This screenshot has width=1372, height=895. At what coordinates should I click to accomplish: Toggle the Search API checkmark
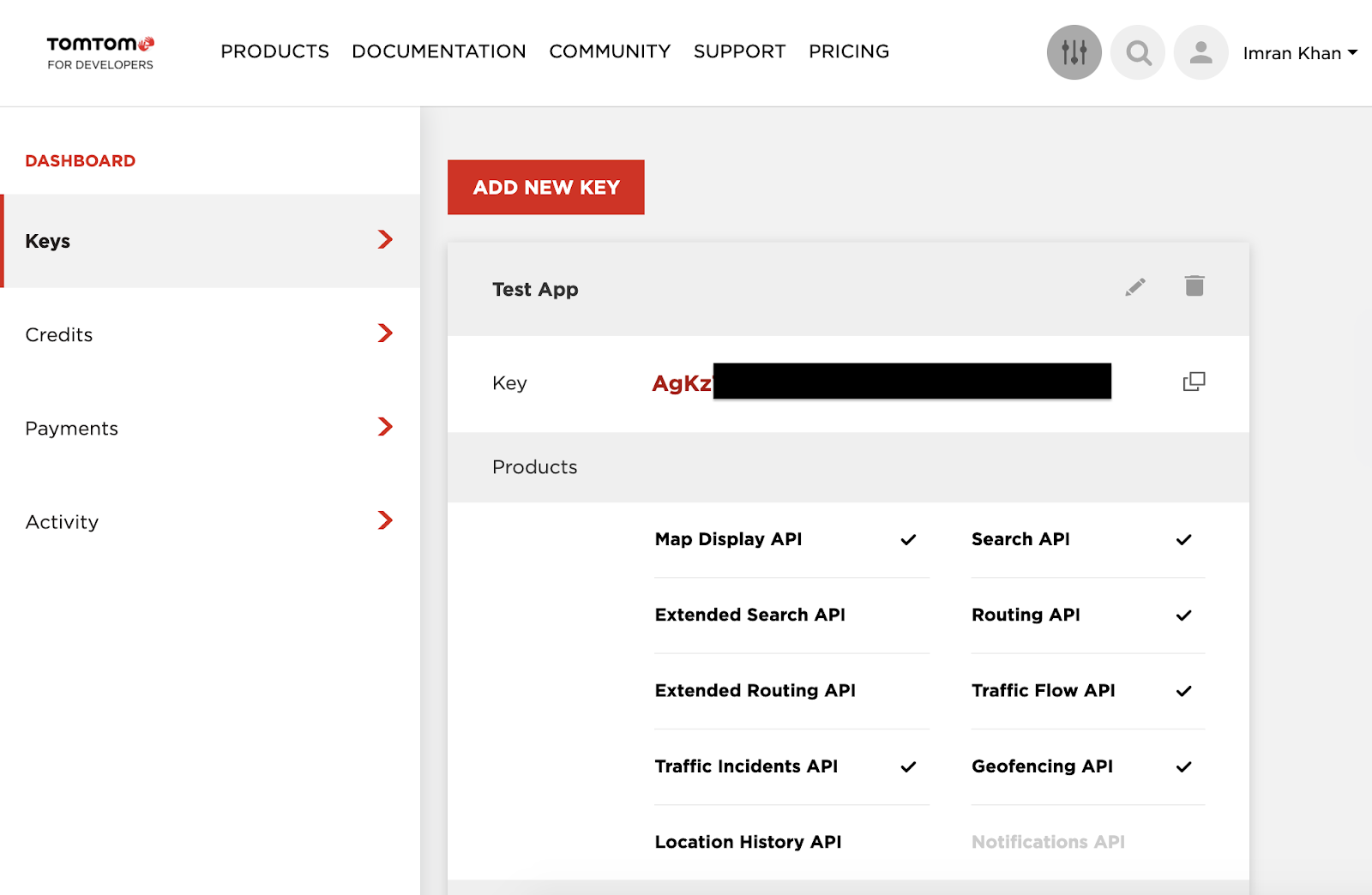[x=1183, y=539]
